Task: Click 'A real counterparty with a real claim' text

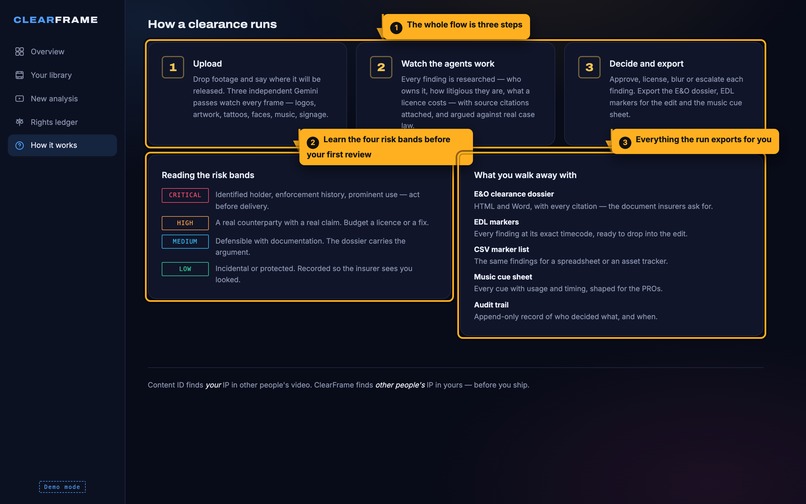Action: click(322, 223)
